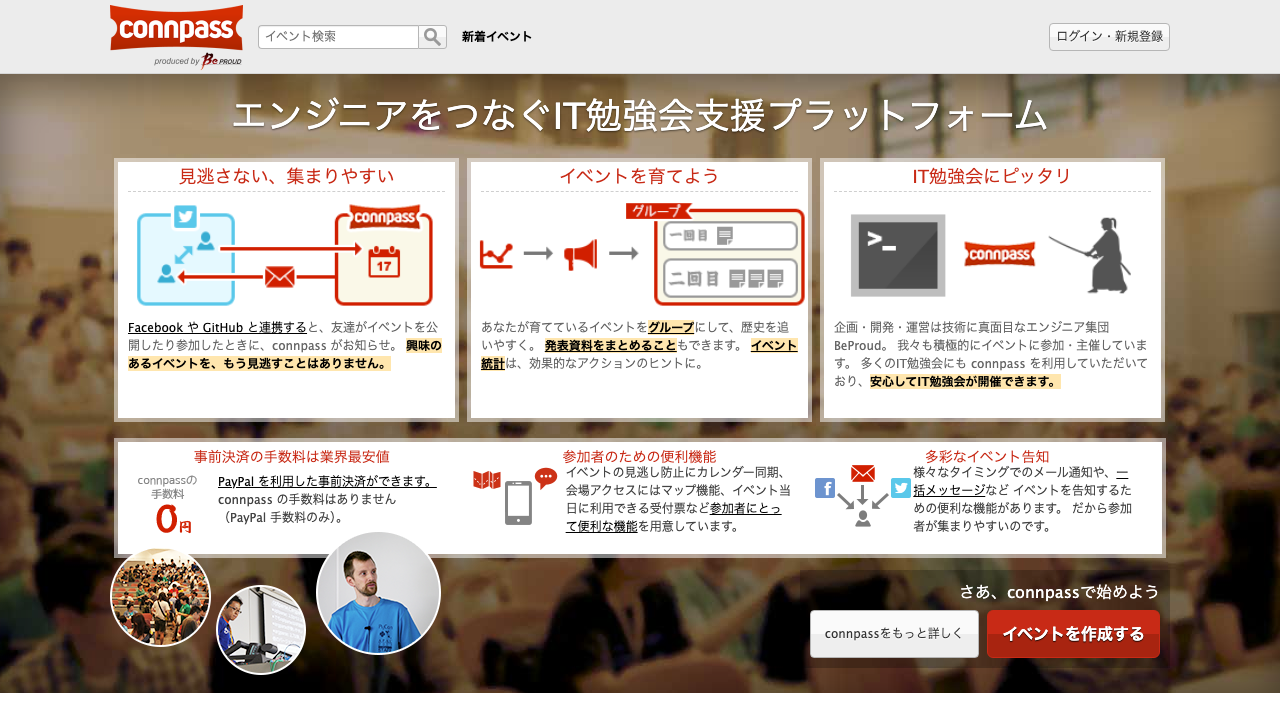The width and height of the screenshot is (1280, 720).
Task: Click the search magnifier icon
Action: (x=432, y=36)
